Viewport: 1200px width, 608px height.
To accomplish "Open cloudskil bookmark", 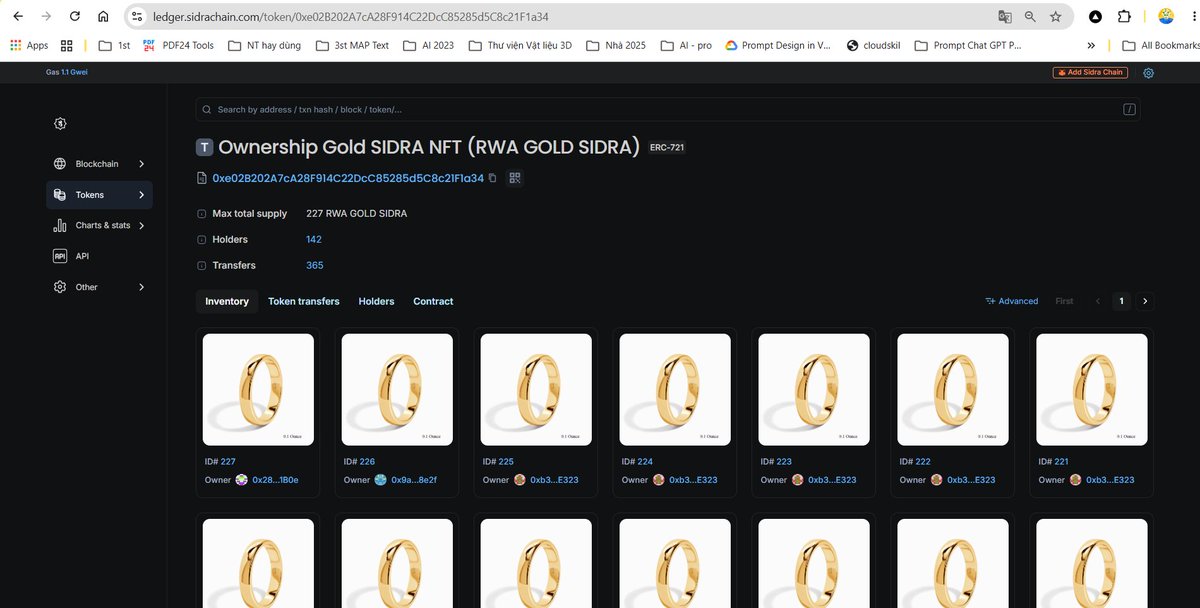I will click(875, 45).
